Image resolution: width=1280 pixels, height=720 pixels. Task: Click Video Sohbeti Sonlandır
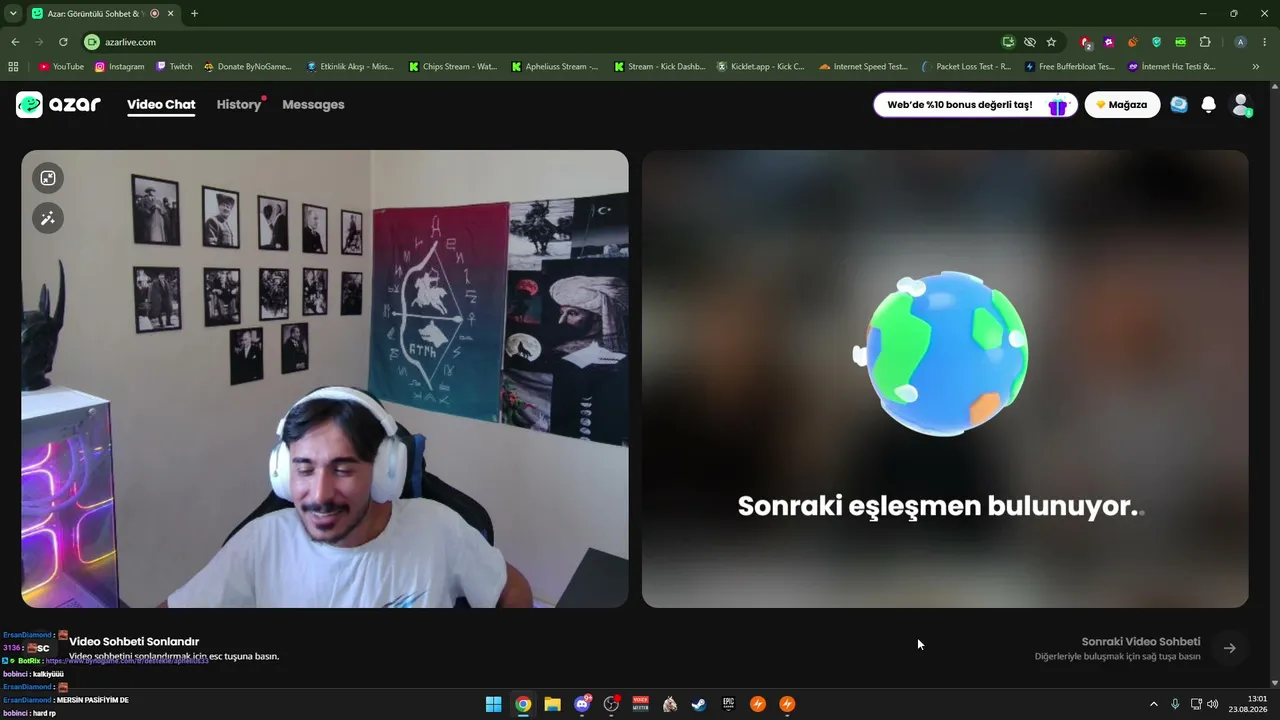pyautogui.click(x=134, y=642)
